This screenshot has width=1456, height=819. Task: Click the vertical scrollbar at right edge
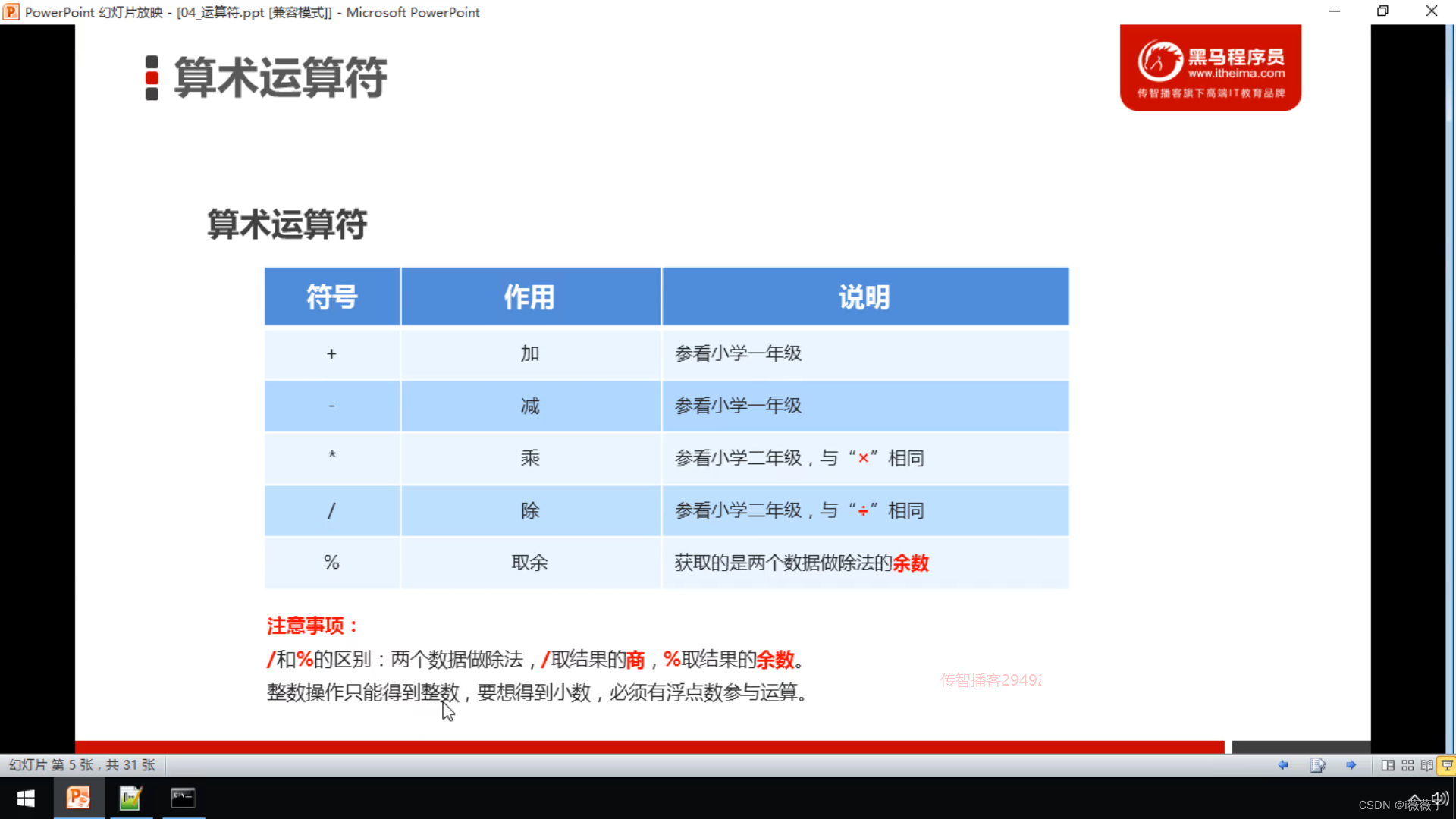(1451, 379)
